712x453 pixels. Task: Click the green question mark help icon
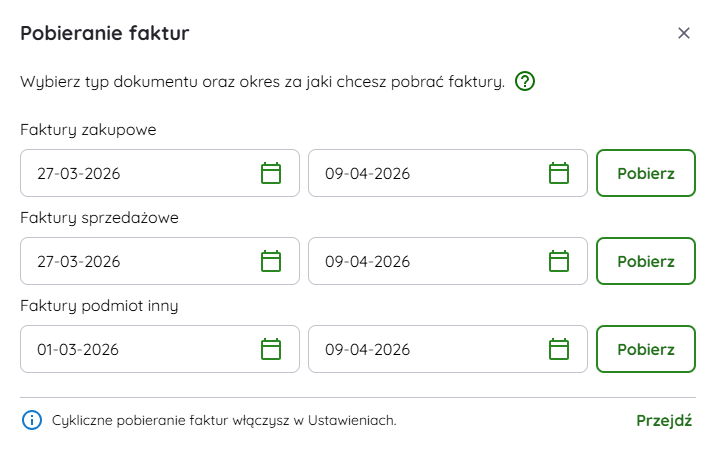pyautogui.click(x=525, y=81)
